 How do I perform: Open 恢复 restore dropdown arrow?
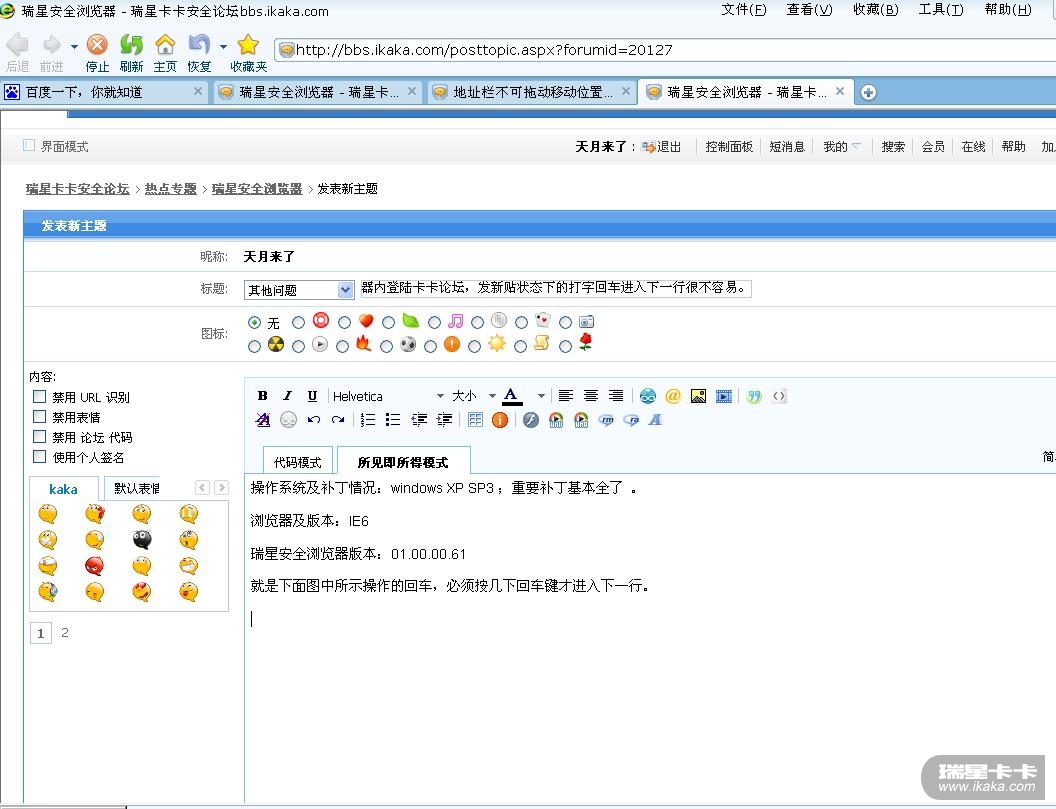pos(223,46)
